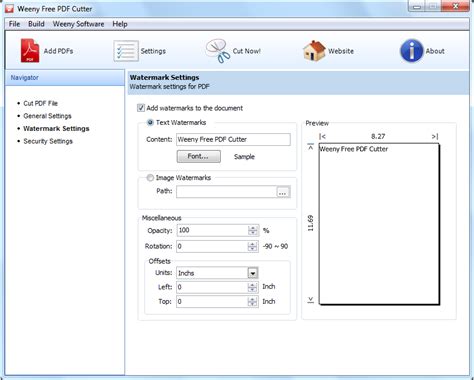Select Watermark Settings in Navigator
Screen dimensions: 474x380
click(56, 129)
